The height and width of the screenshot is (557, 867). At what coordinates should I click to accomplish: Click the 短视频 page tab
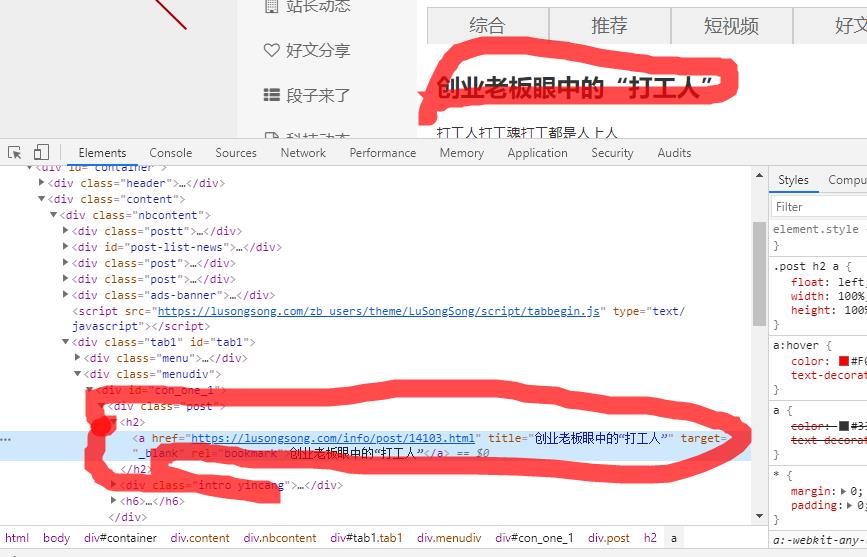coord(732,25)
